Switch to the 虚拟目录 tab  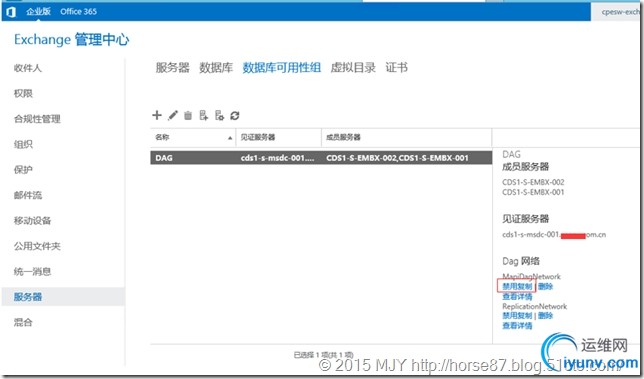click(x=353, y=68)
